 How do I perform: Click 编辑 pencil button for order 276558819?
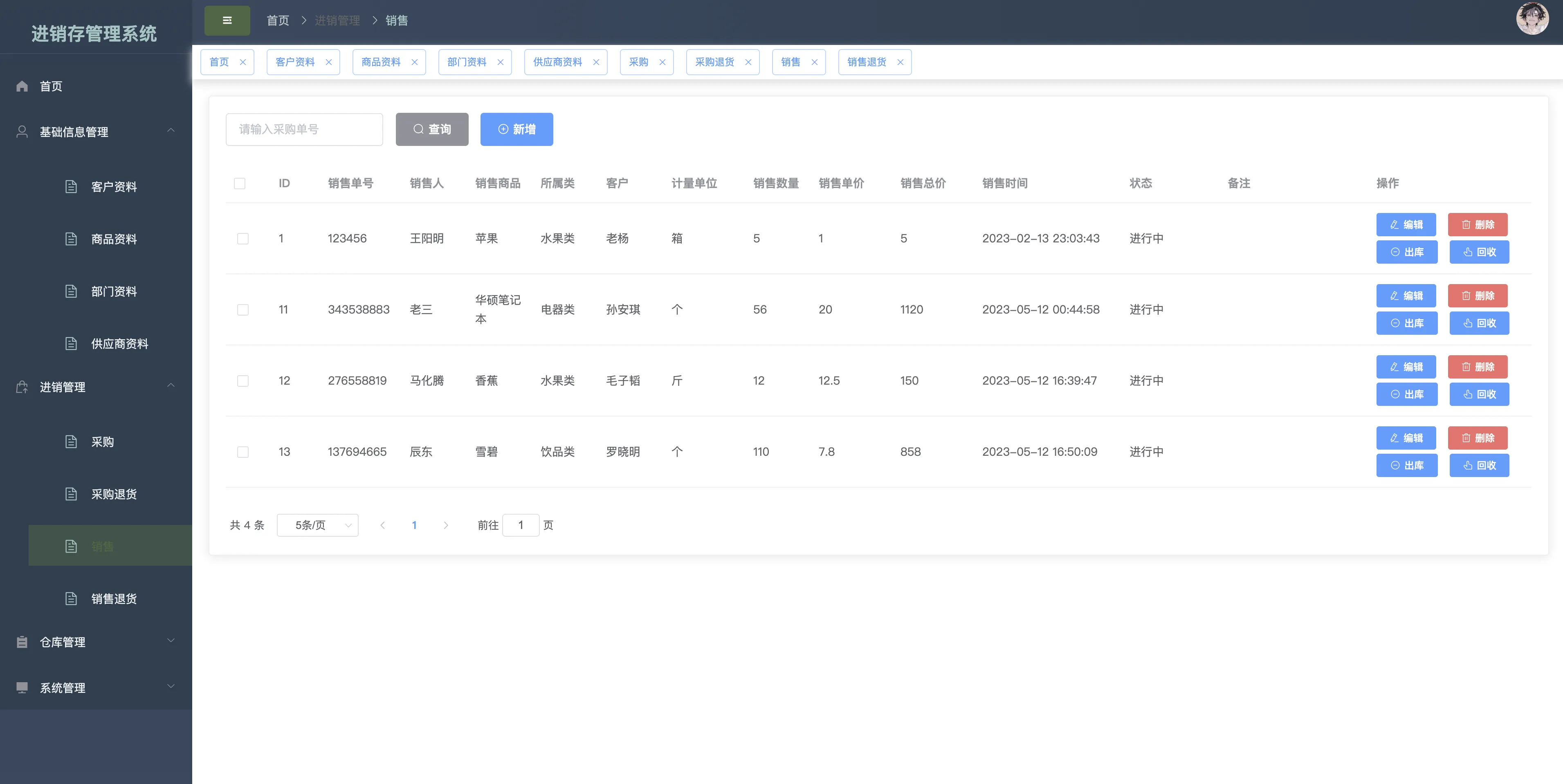1406,367
